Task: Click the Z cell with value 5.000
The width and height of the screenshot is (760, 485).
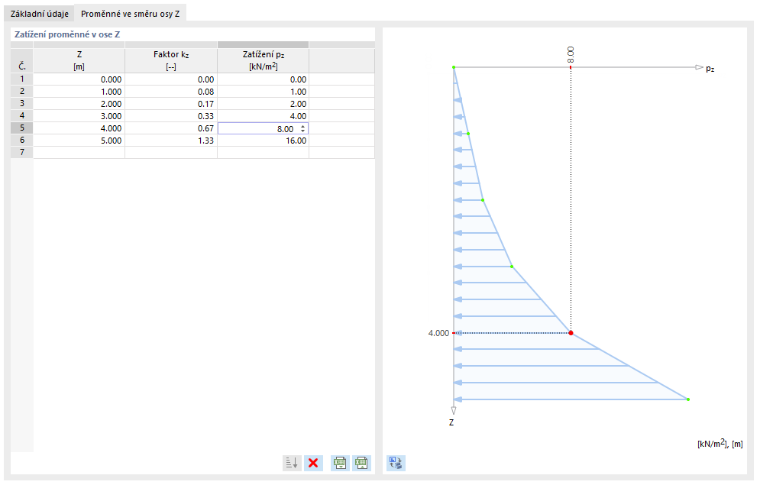Action: pyautogui.click(x=79, y=141)
